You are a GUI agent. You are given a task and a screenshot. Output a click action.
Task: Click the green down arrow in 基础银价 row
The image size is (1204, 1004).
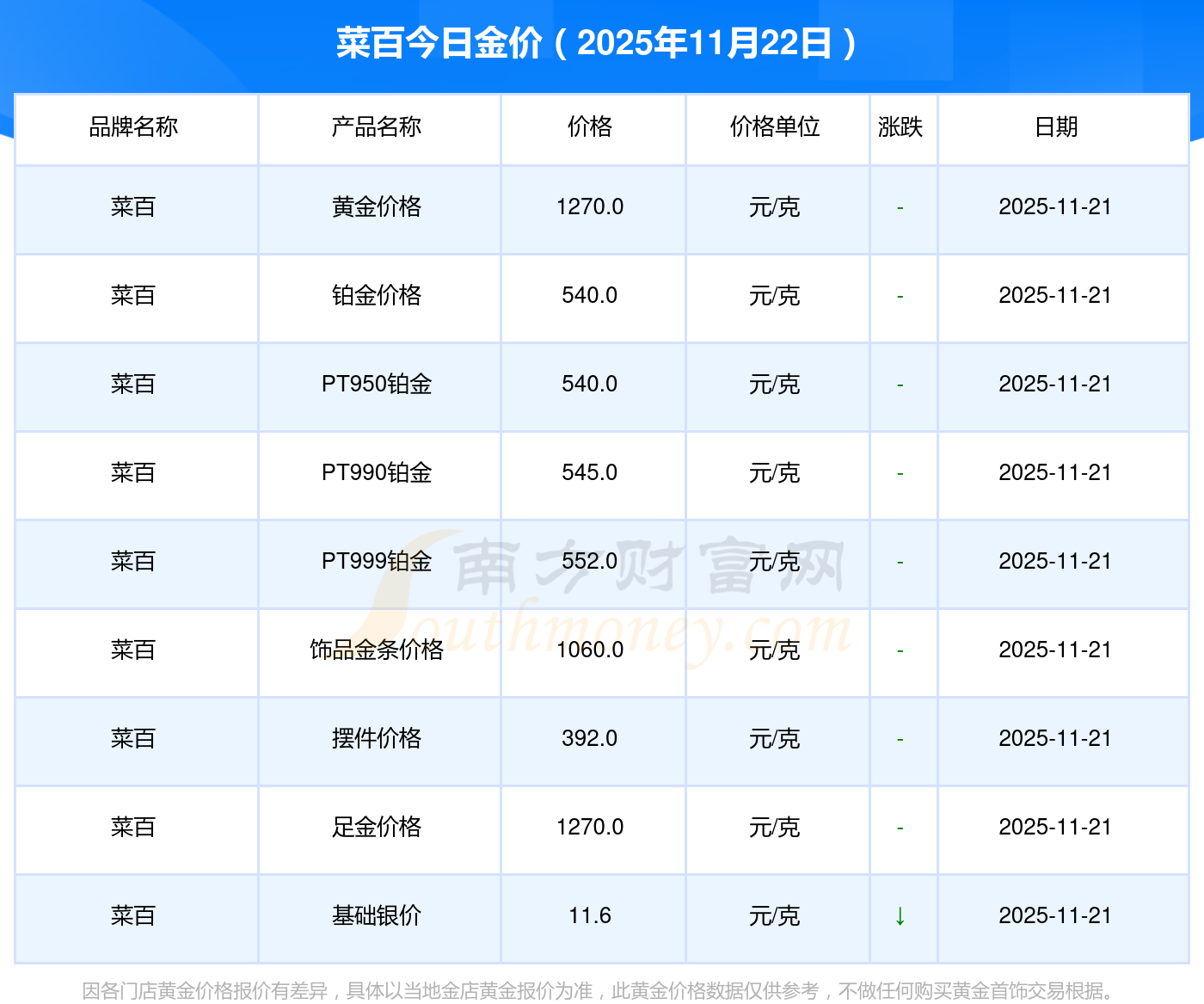click(900, 916)
